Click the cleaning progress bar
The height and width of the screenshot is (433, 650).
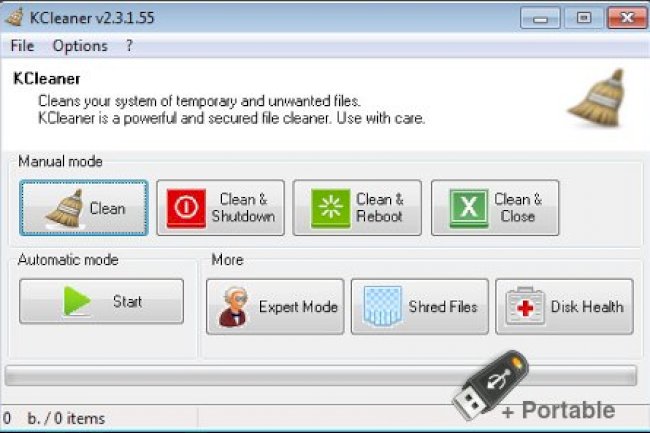(x=321, y=375)
